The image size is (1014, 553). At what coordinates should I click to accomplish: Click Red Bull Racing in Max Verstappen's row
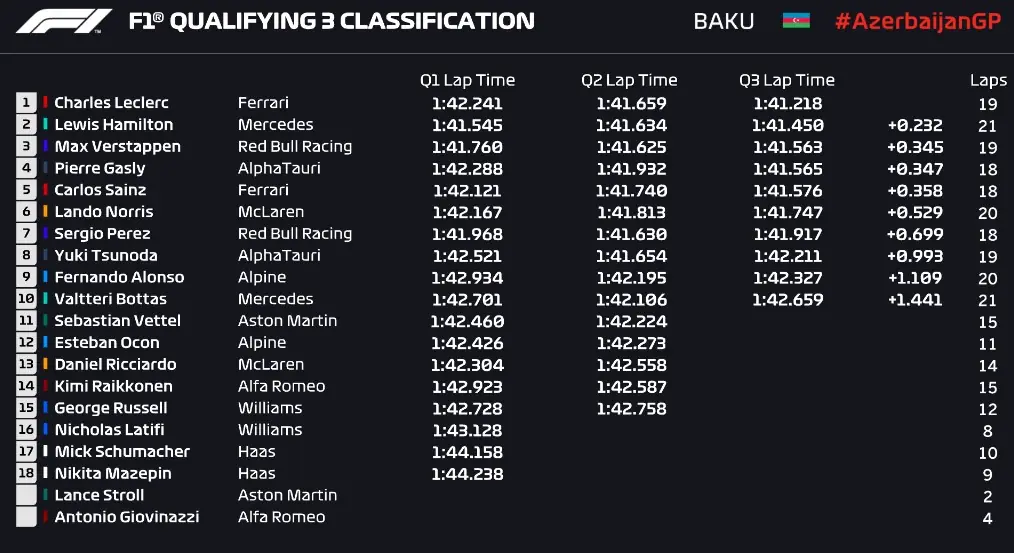295,147
